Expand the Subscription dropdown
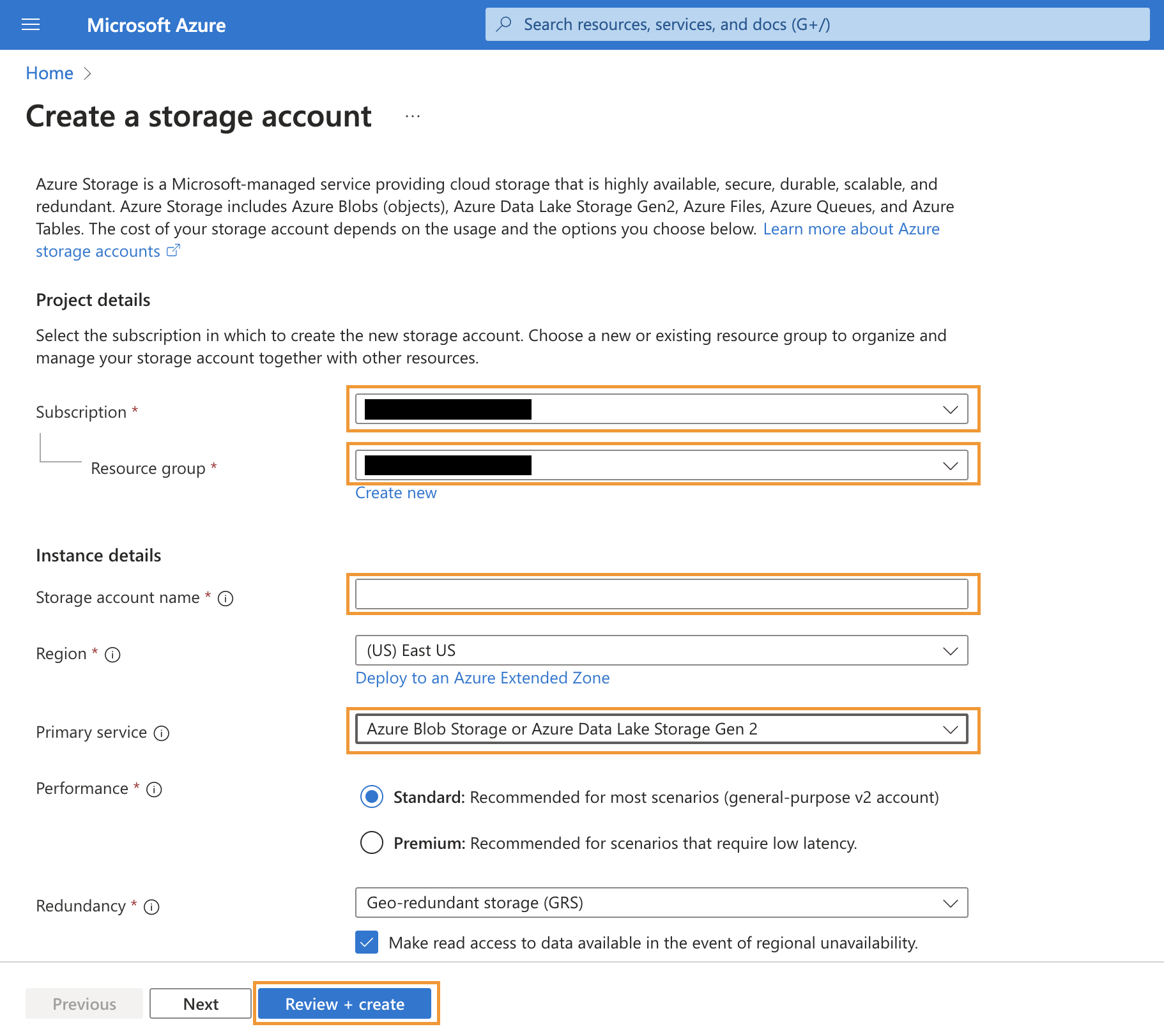This screenshot has height=1036, width=1164. (661, 409)
